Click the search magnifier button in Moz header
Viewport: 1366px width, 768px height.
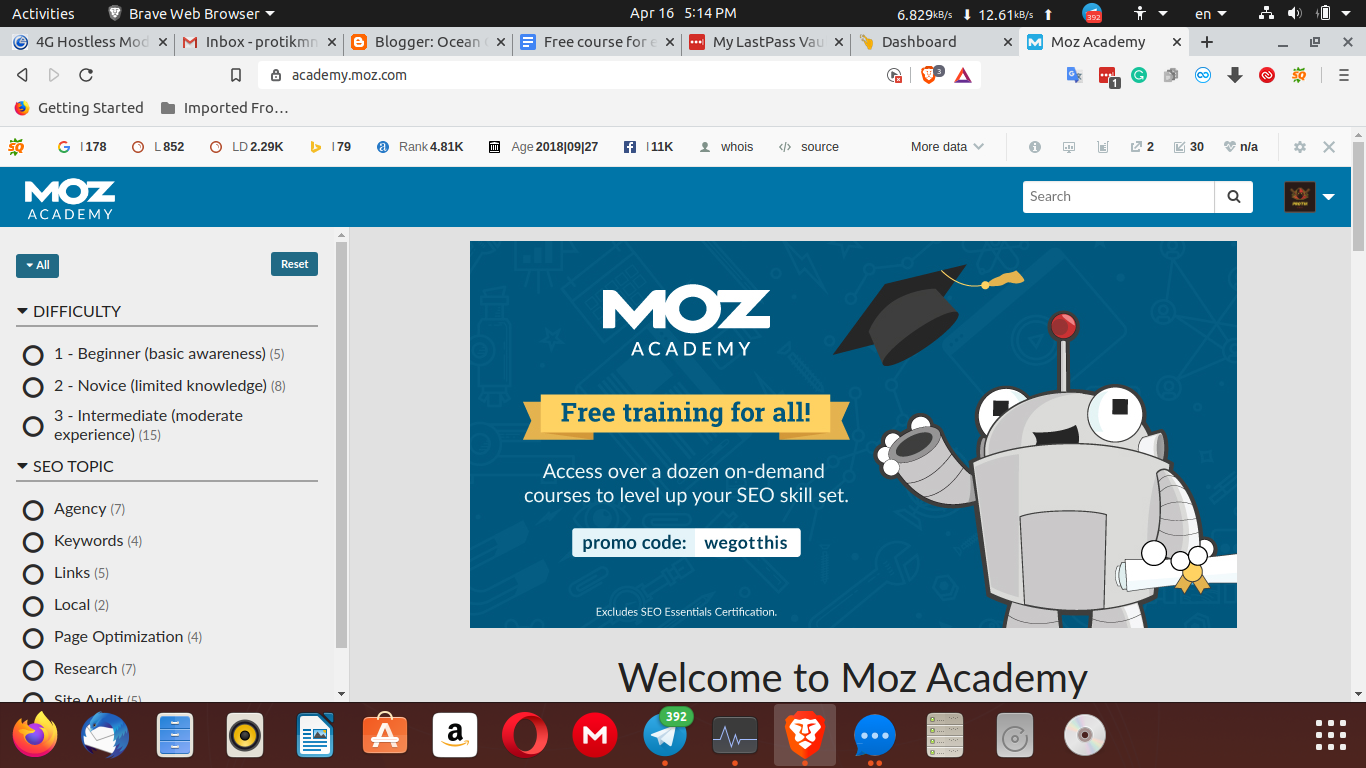coord(1233,197)
